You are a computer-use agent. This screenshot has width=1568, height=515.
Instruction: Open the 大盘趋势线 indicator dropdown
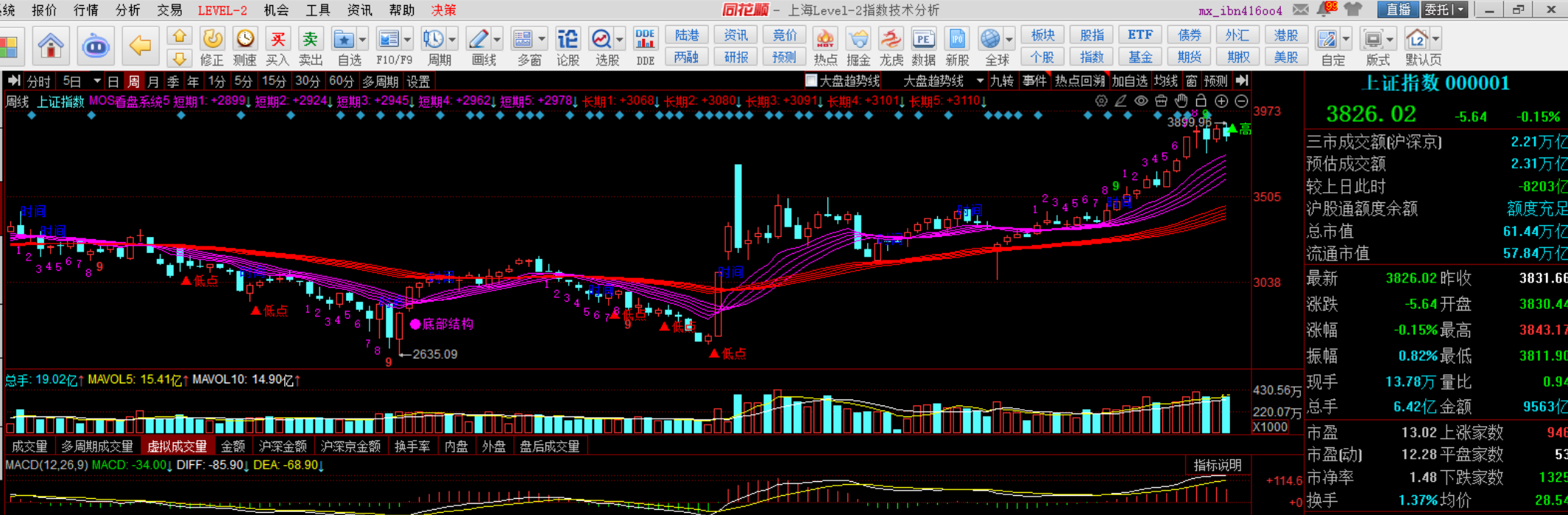click(x=980, y=81)
